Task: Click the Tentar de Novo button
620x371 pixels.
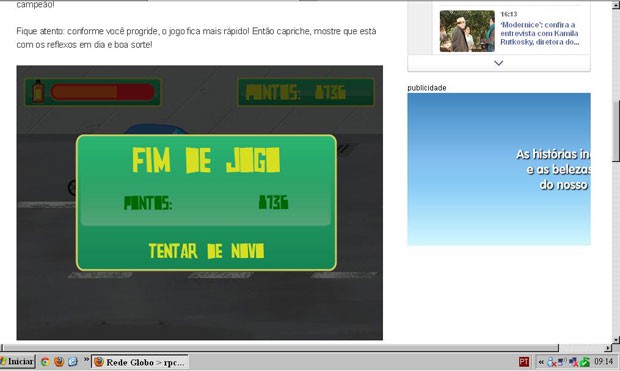Action: coord(206,251)
